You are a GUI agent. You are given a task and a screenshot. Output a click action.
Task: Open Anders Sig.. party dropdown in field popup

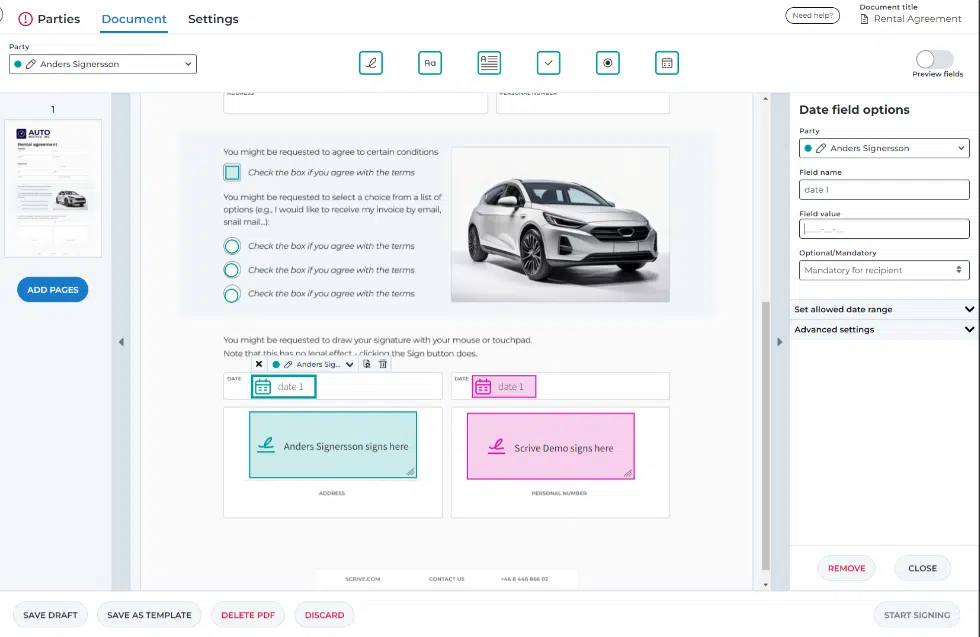[x=313, y=364]
